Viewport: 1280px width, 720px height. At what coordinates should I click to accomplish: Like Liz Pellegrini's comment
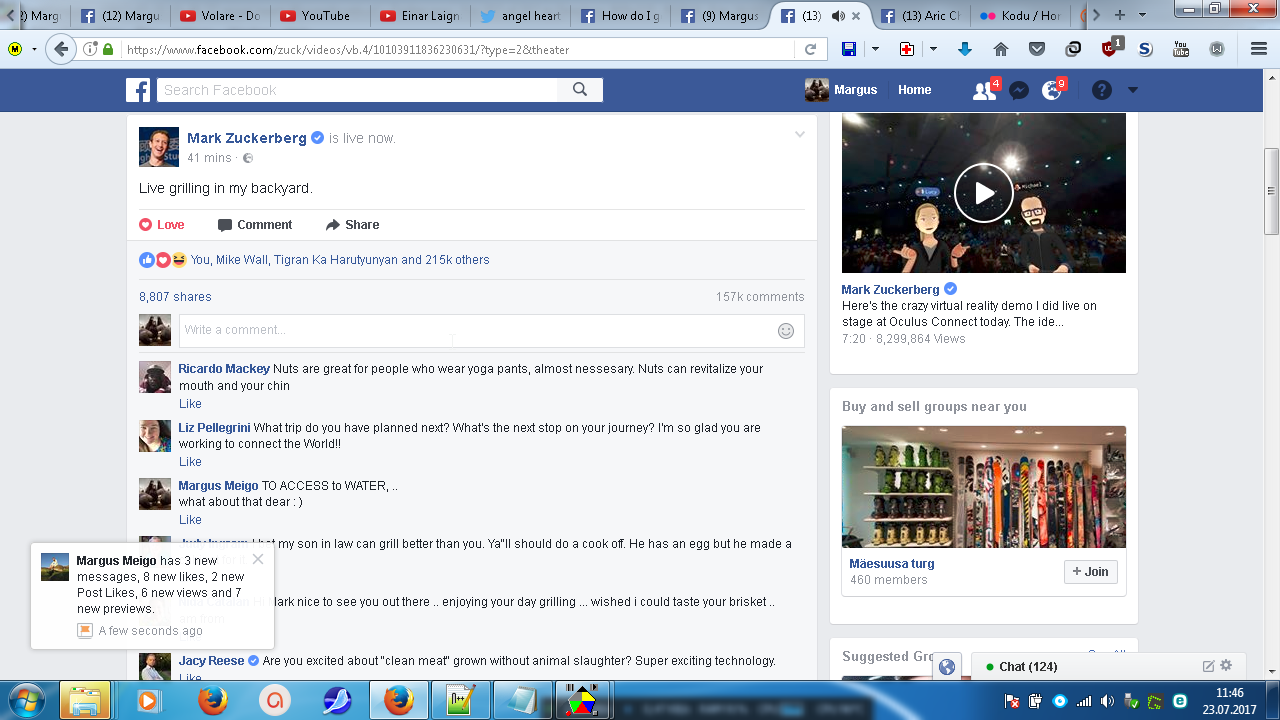tap(190, 462)
